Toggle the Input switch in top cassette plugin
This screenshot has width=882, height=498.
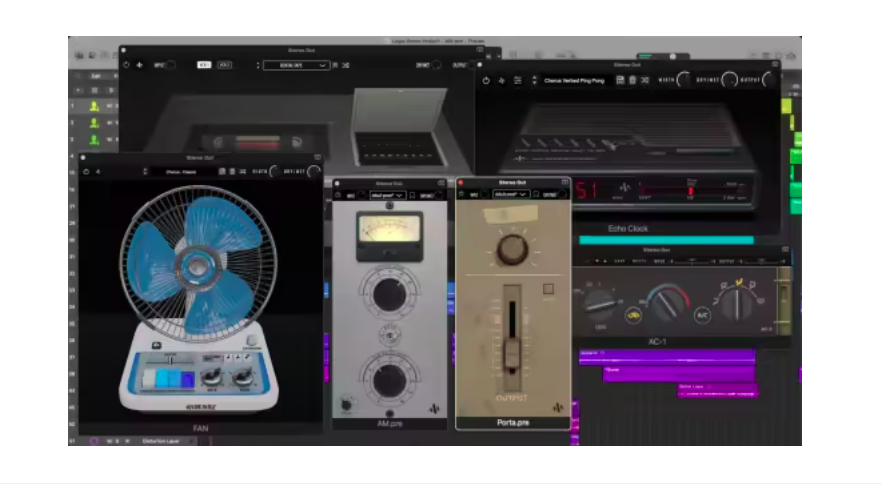[170, 65]
